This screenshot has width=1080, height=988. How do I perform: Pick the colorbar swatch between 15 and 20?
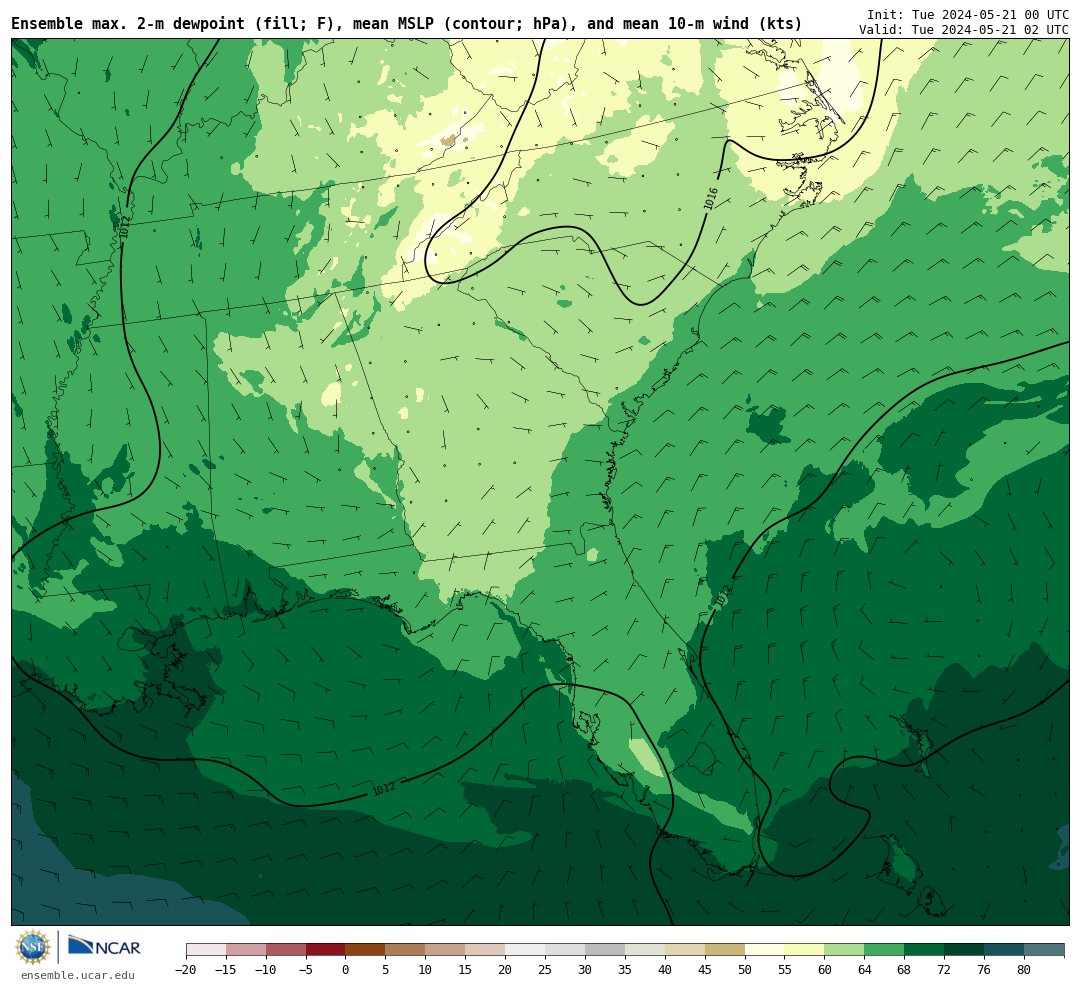point(485,950)
